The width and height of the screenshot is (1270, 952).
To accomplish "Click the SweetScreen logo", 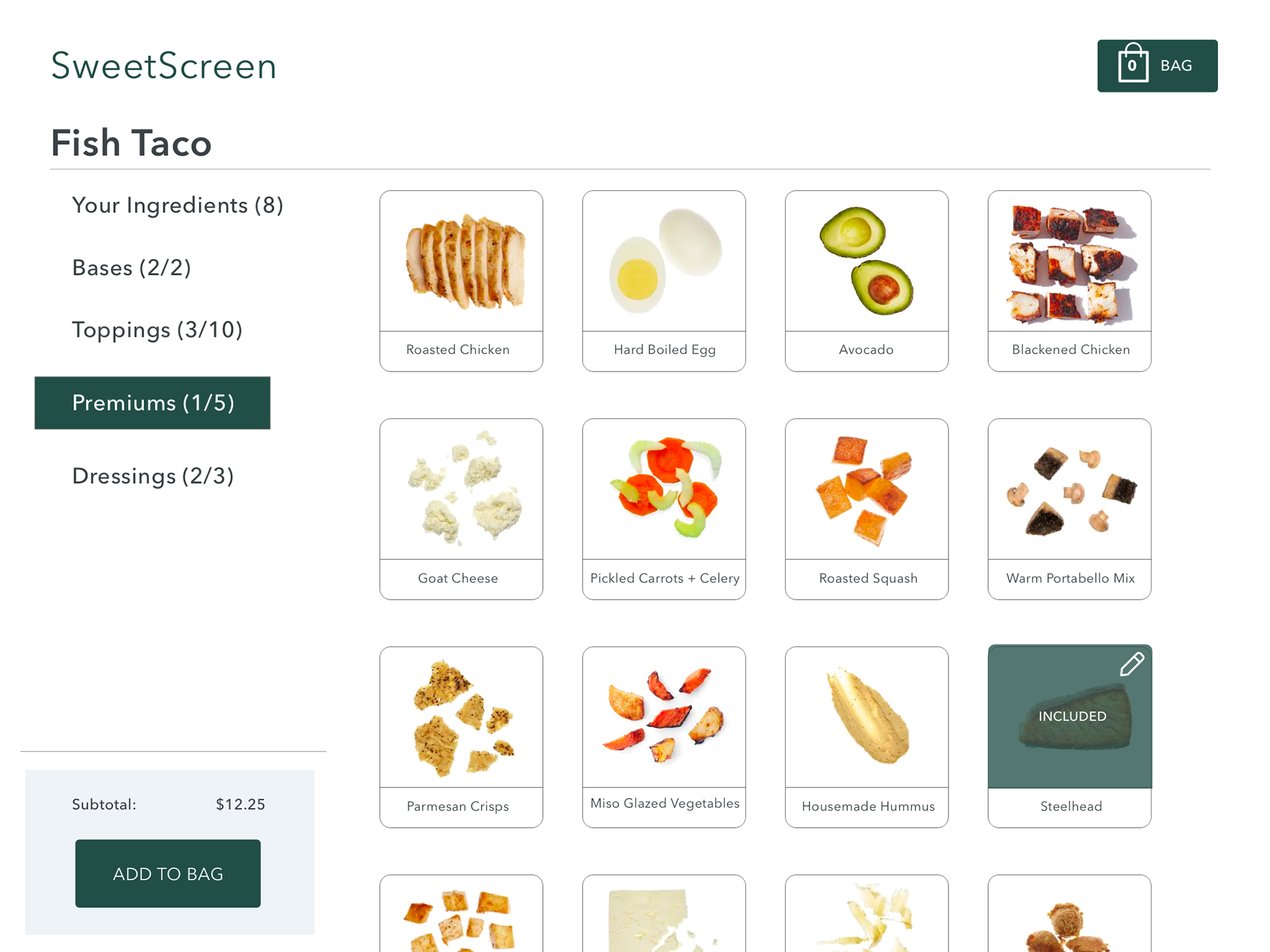I will tap(164, 66).
